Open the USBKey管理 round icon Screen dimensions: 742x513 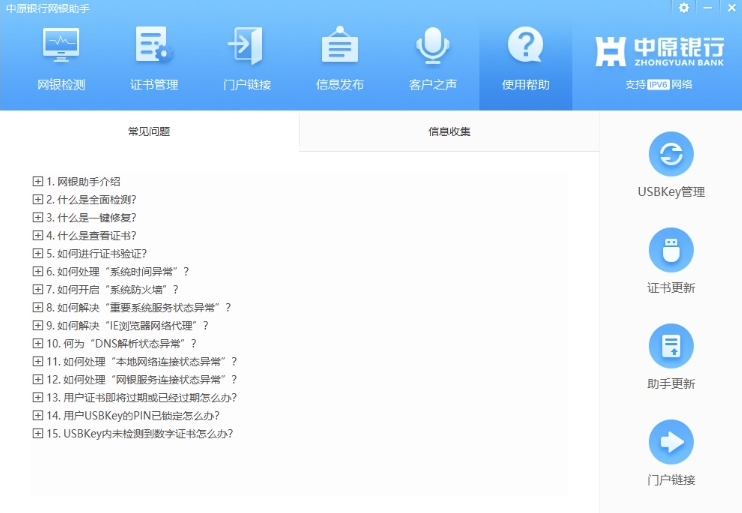(x=671, y=154)
